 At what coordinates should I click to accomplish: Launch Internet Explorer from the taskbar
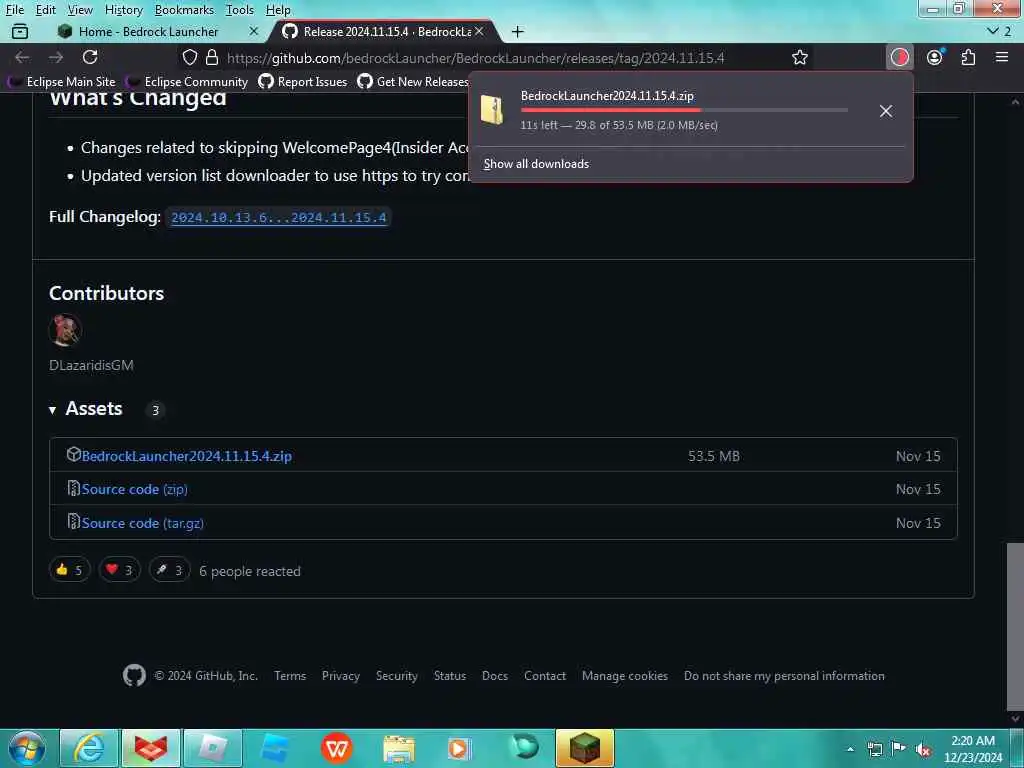point(89,748)
